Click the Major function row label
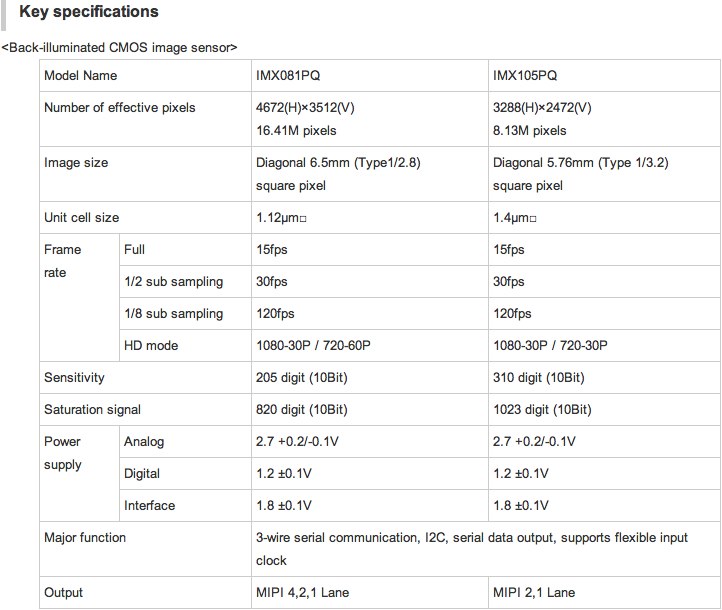722x610 pixels. 85,538
